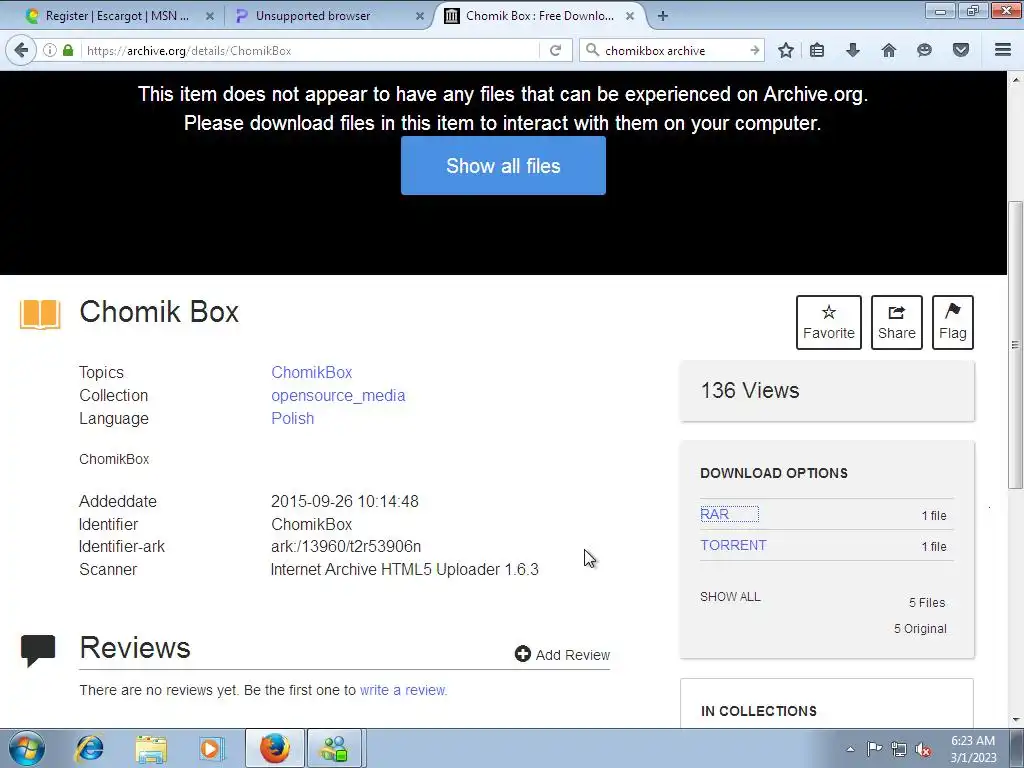The image size is (1024, 768).
Task: Show hidden tray icons arrow
Action: pos(850,749)
